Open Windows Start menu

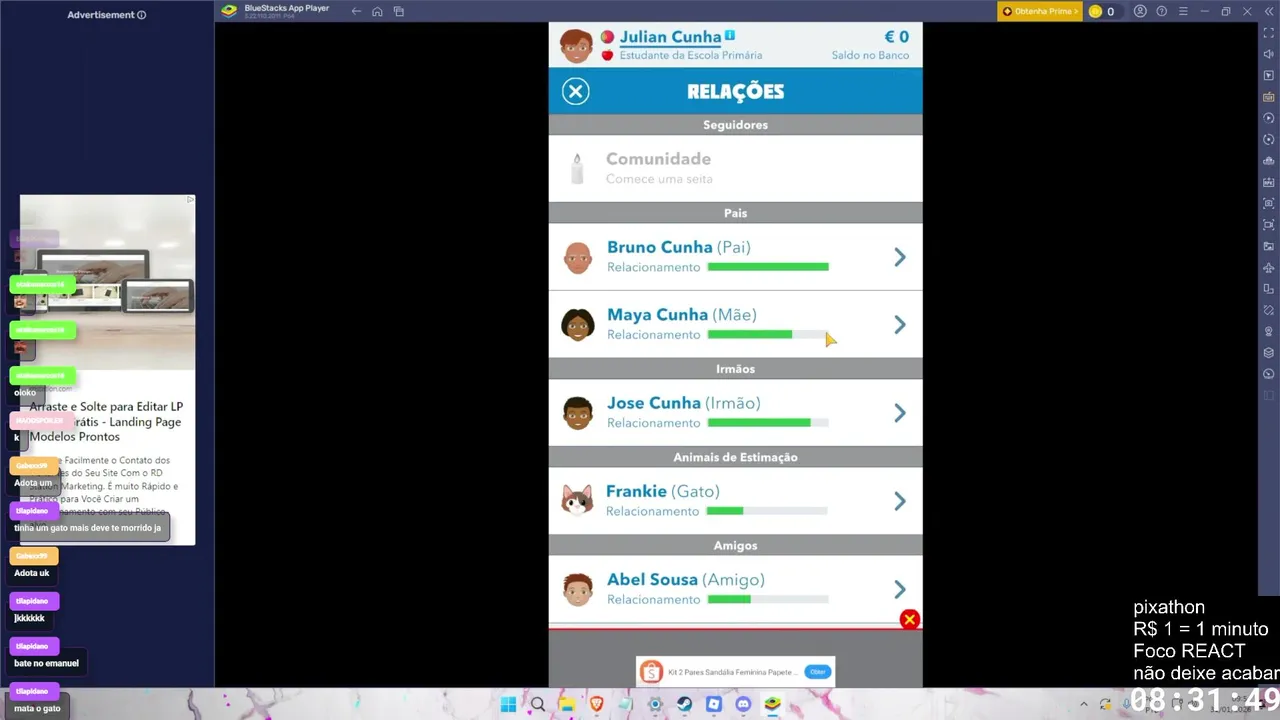point(508,705)
